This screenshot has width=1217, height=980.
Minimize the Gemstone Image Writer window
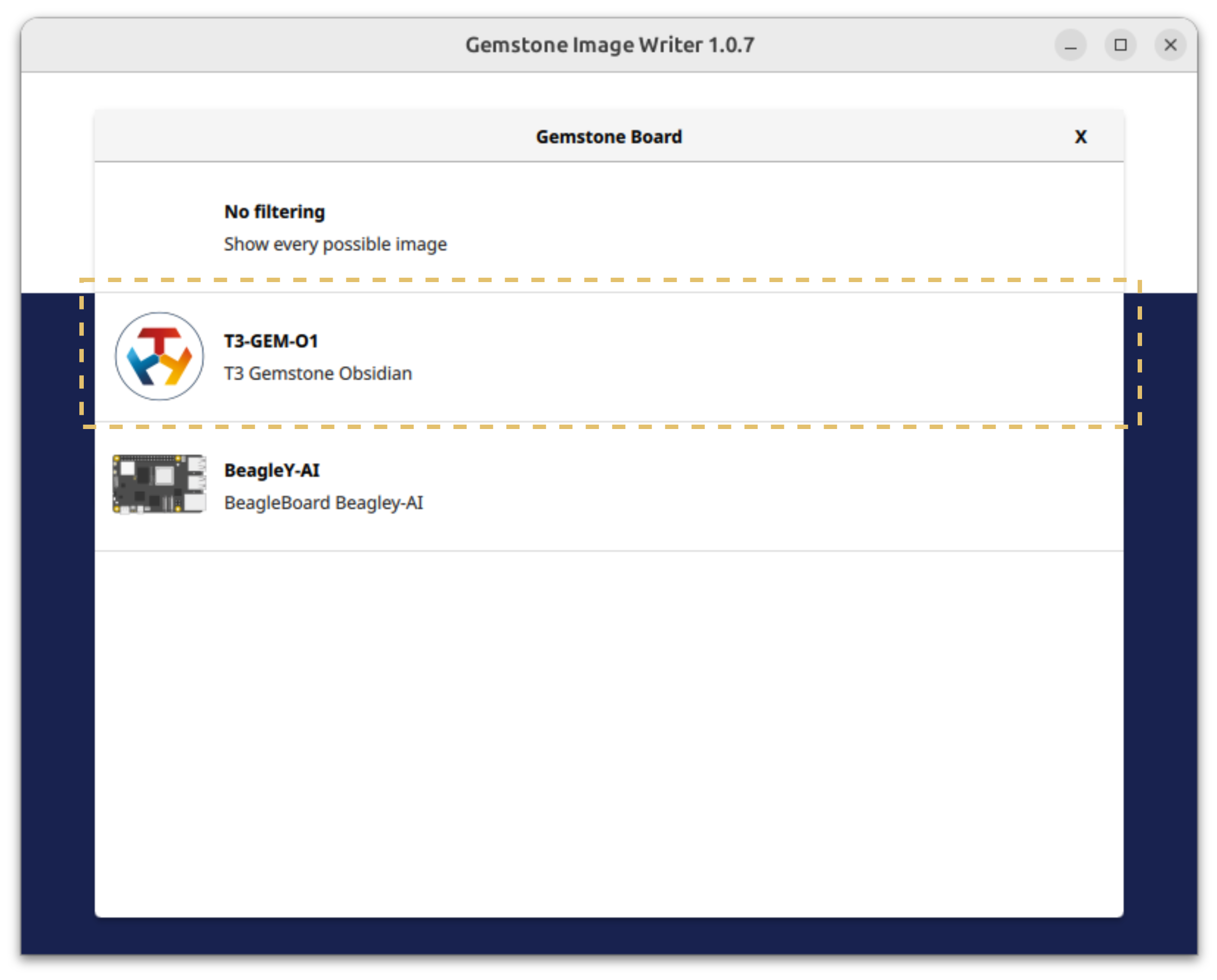(x=1070, y=45)
